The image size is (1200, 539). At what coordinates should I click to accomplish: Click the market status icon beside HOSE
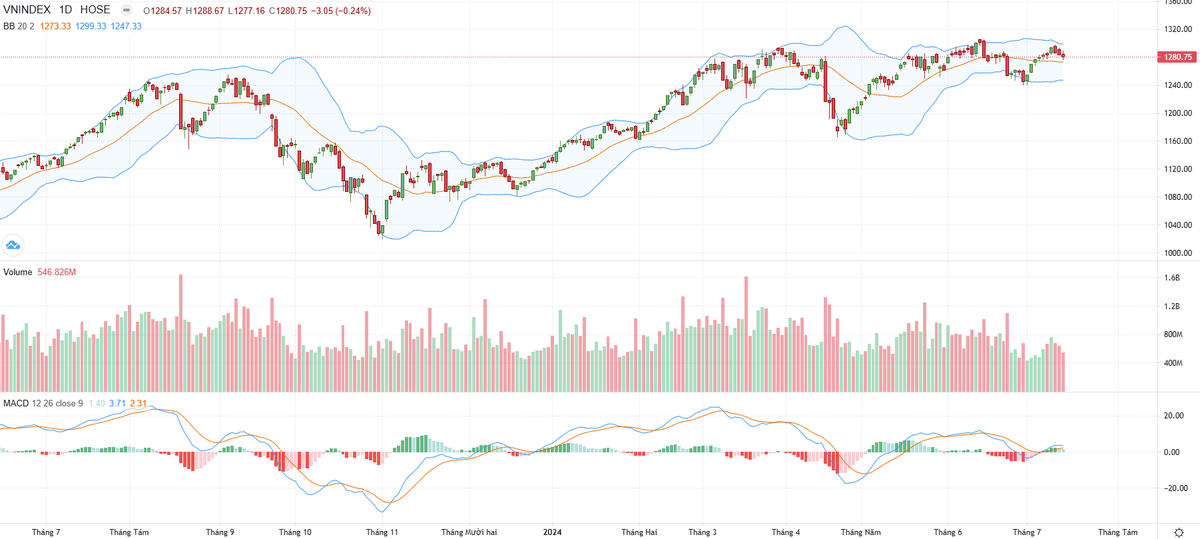pos(126,10)
